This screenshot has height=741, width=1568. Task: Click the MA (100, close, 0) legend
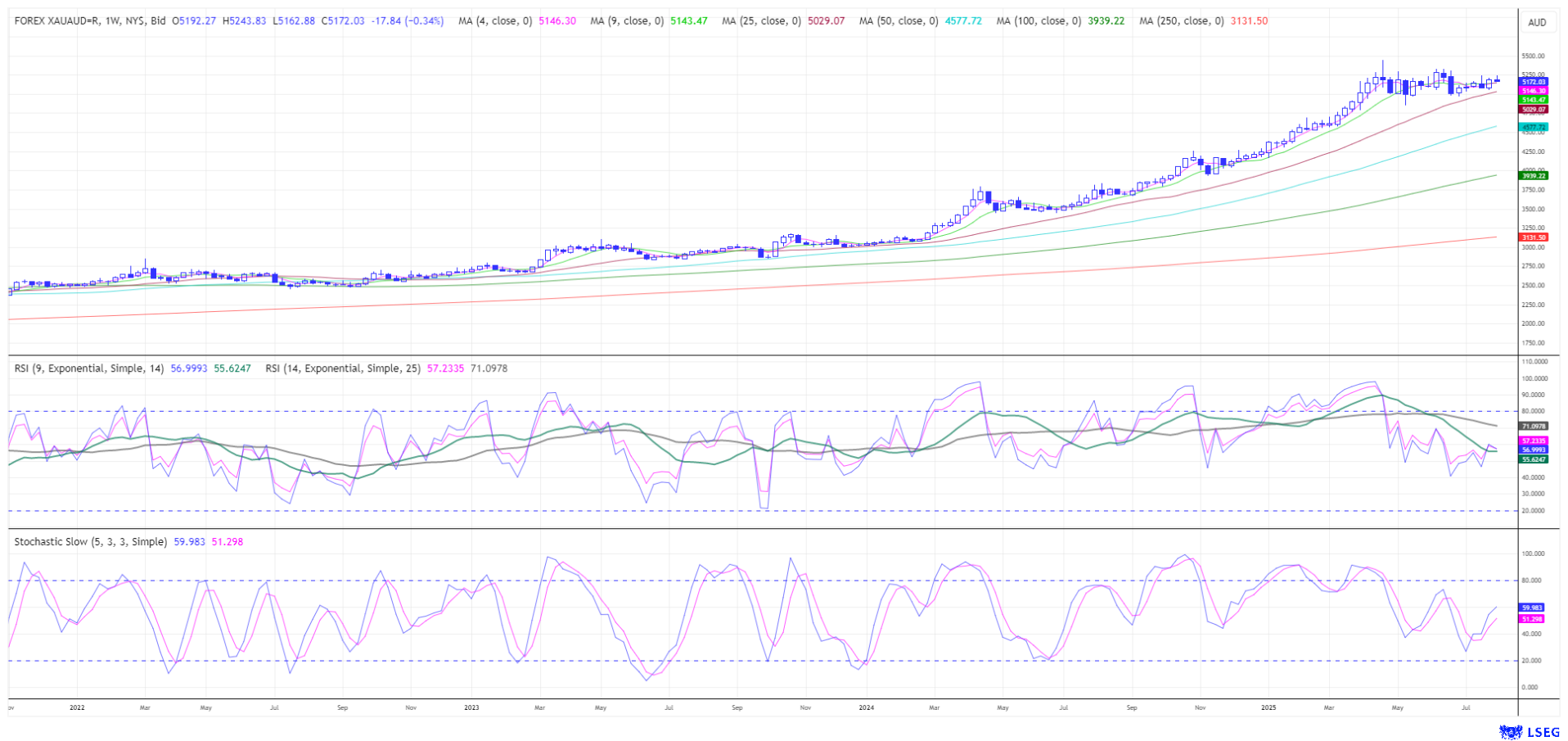point(1038,21)
